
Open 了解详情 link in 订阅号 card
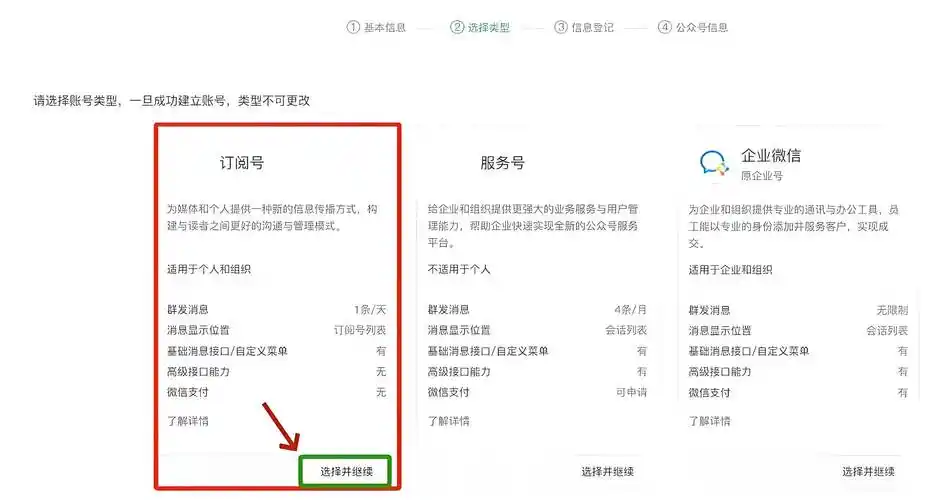pyautogui.click(x=188, y=421)
